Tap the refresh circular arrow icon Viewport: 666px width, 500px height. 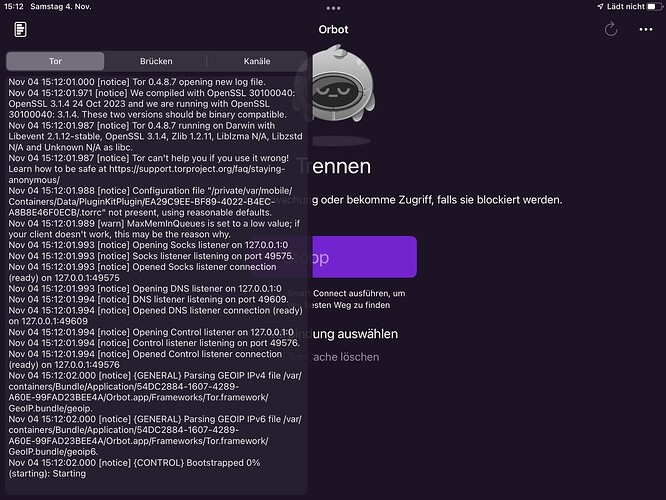pyautogui.click(x=611, y=29)
